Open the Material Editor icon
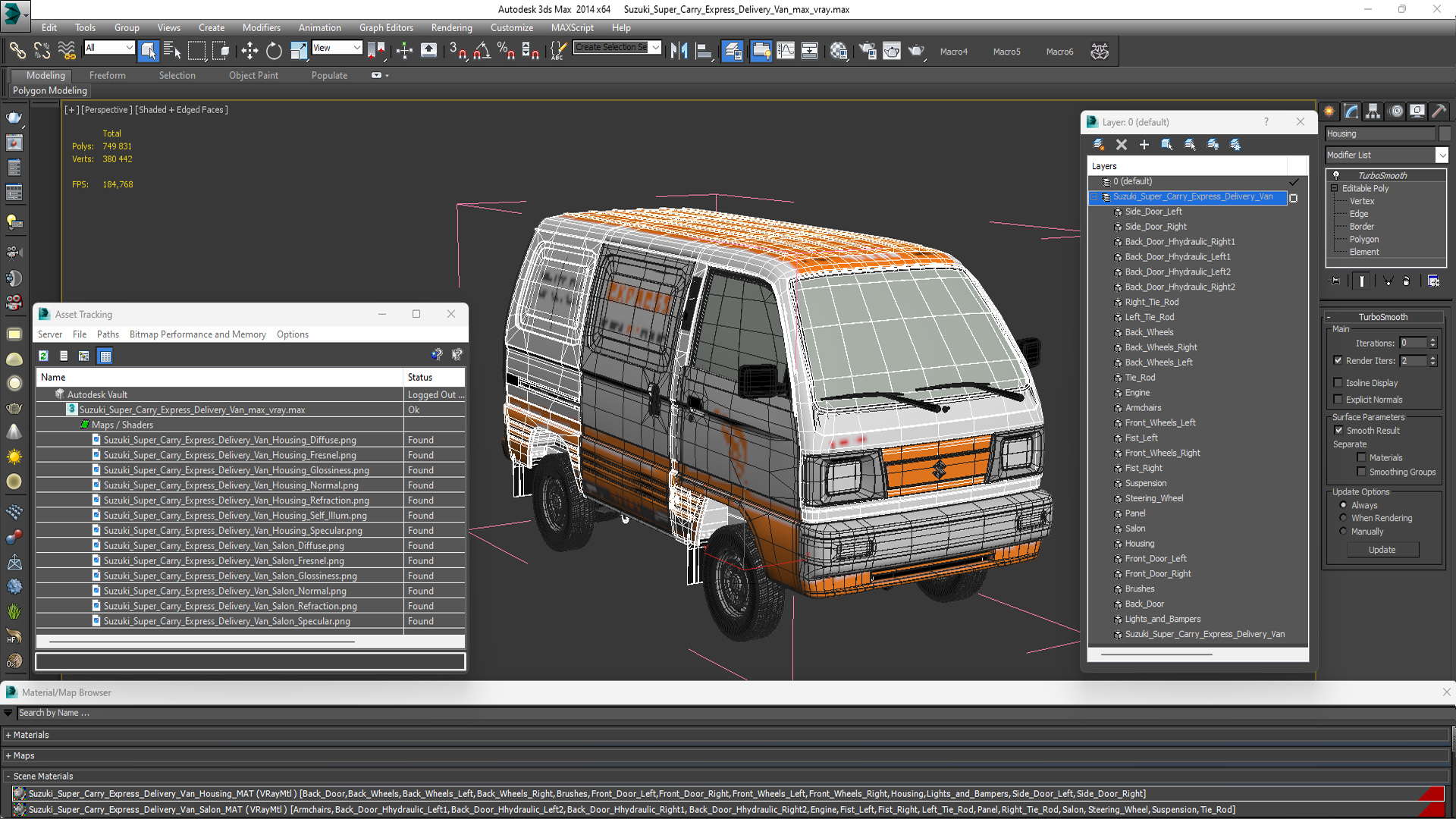 [838, 52]
